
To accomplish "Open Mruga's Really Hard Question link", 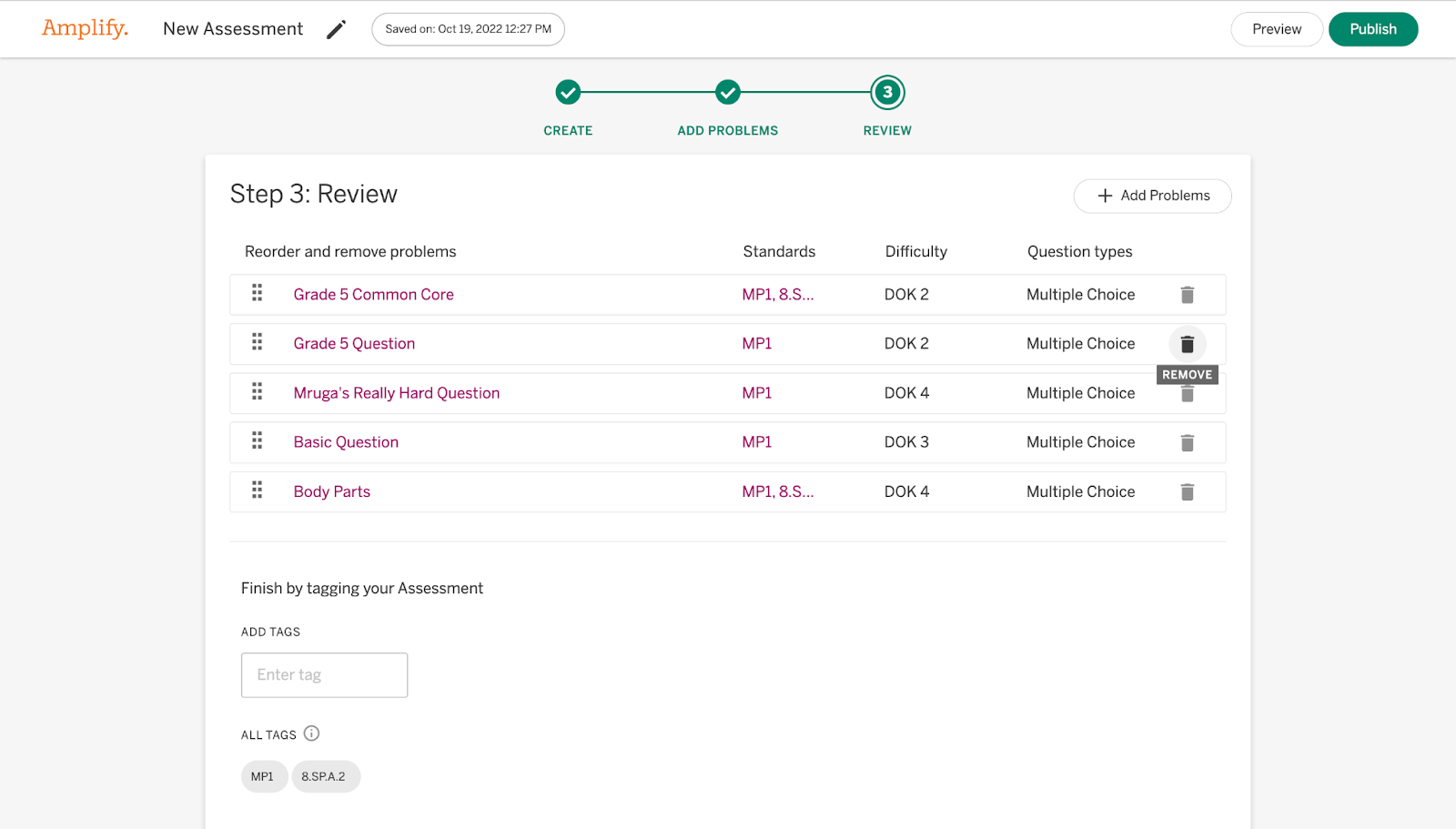I will [x=397, y=393].
